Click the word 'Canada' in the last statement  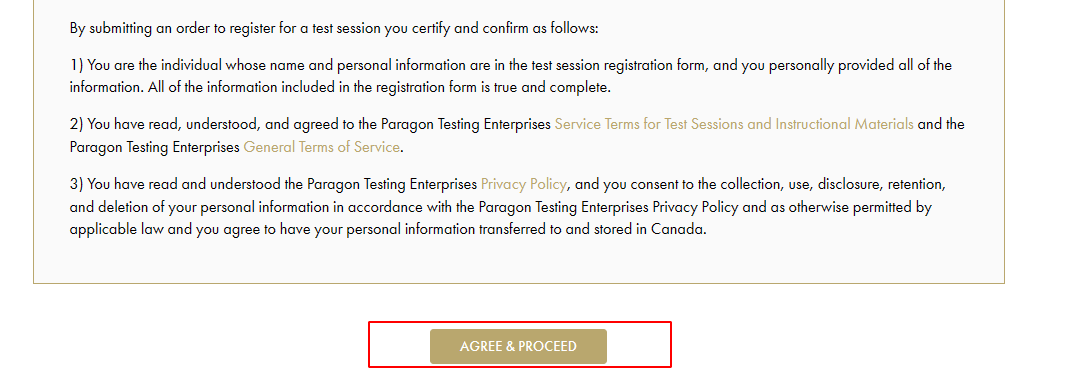[679, 230]
